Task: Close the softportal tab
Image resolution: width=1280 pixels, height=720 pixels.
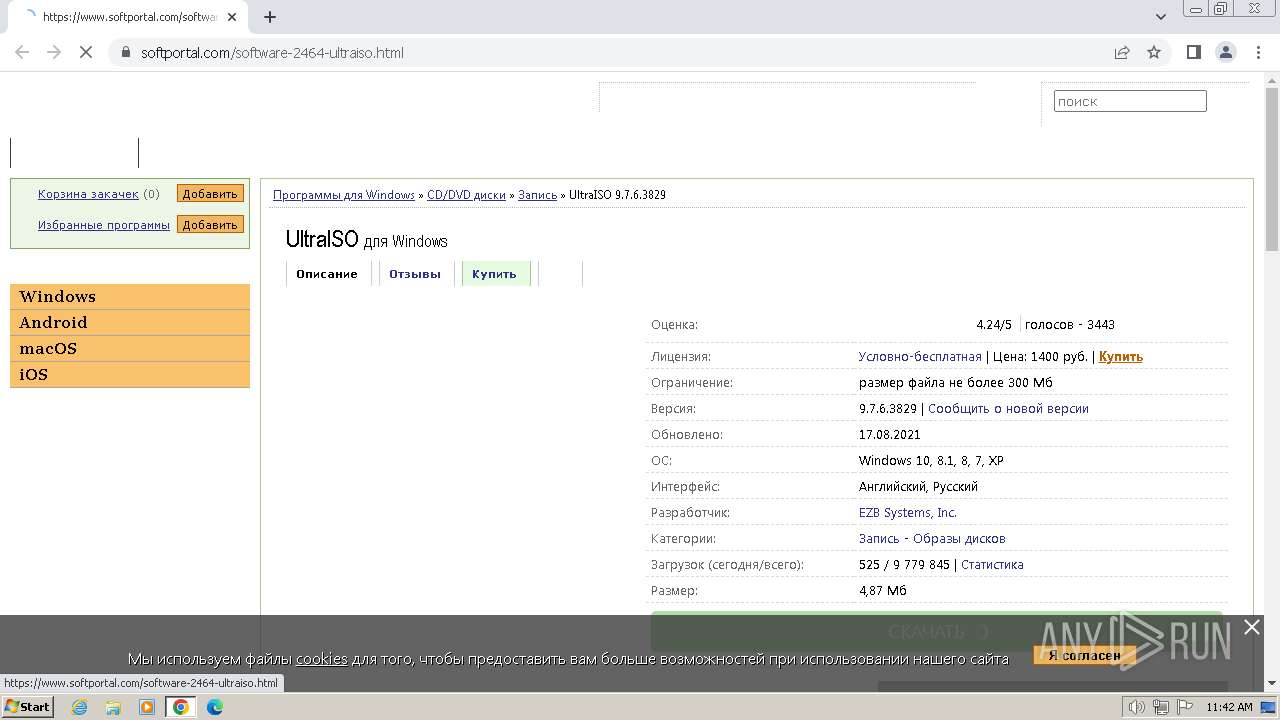Action: (232, 17)
